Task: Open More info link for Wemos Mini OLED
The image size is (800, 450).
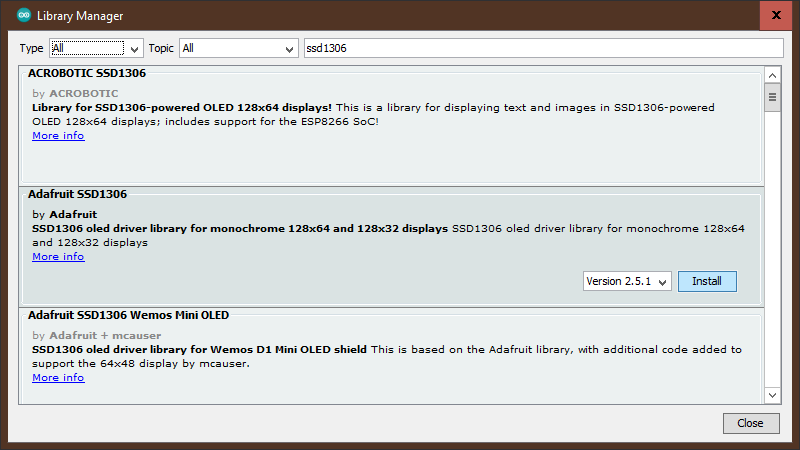Action: point(58,378)
